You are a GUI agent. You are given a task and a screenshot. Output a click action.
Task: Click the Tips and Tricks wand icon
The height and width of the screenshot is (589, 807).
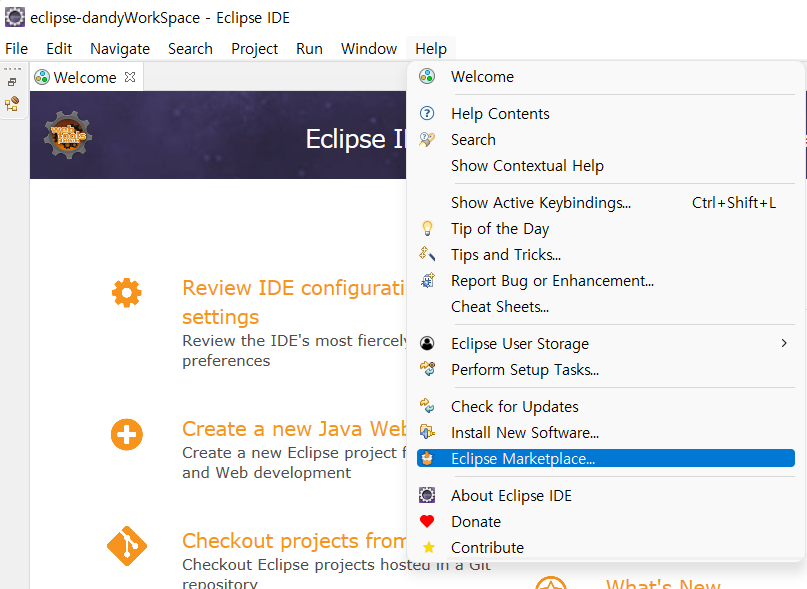(x=427, y=254)
